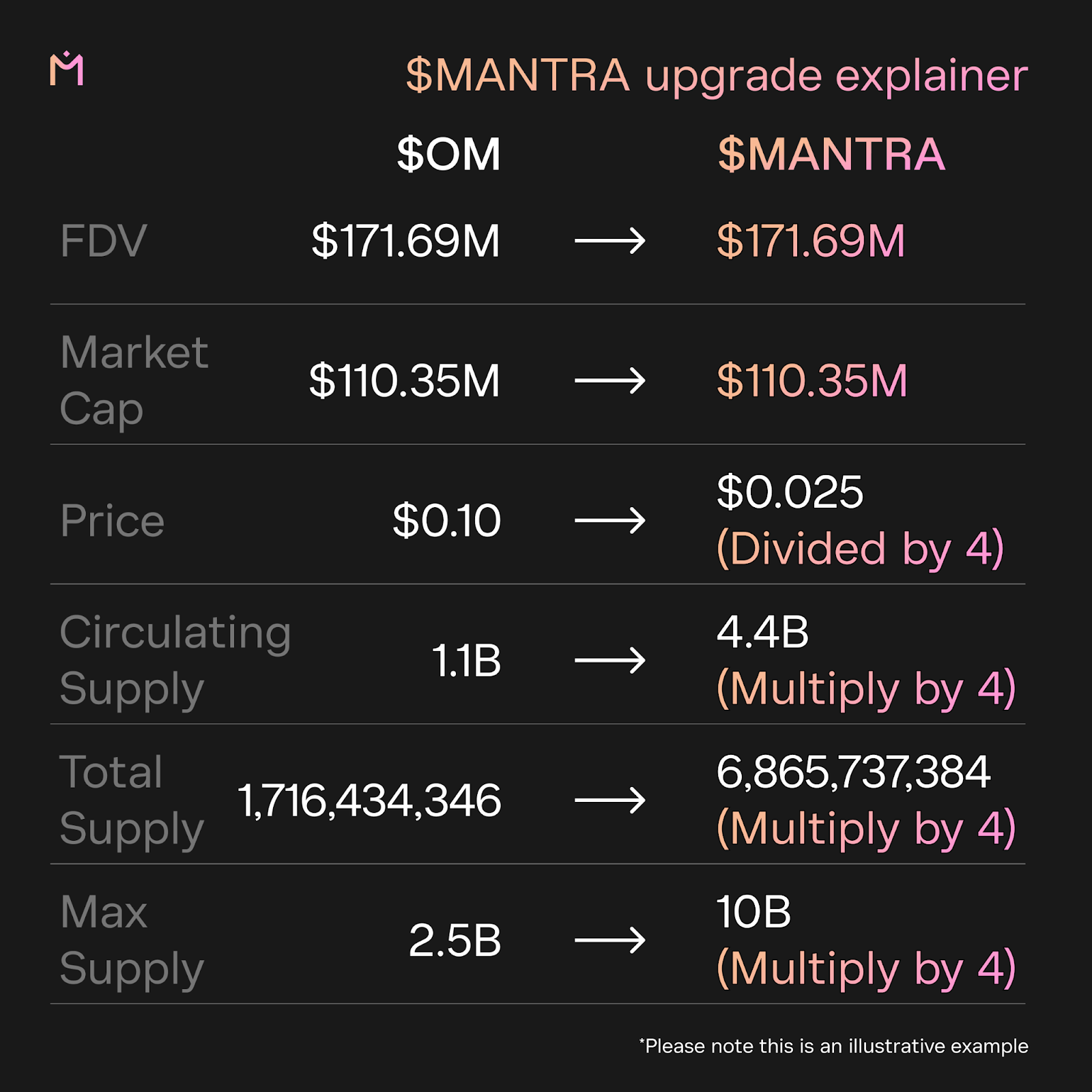Screen dimensions: 1092x1092
Task: Click the arrow in the Price row
Action: (x=609, y=521)
